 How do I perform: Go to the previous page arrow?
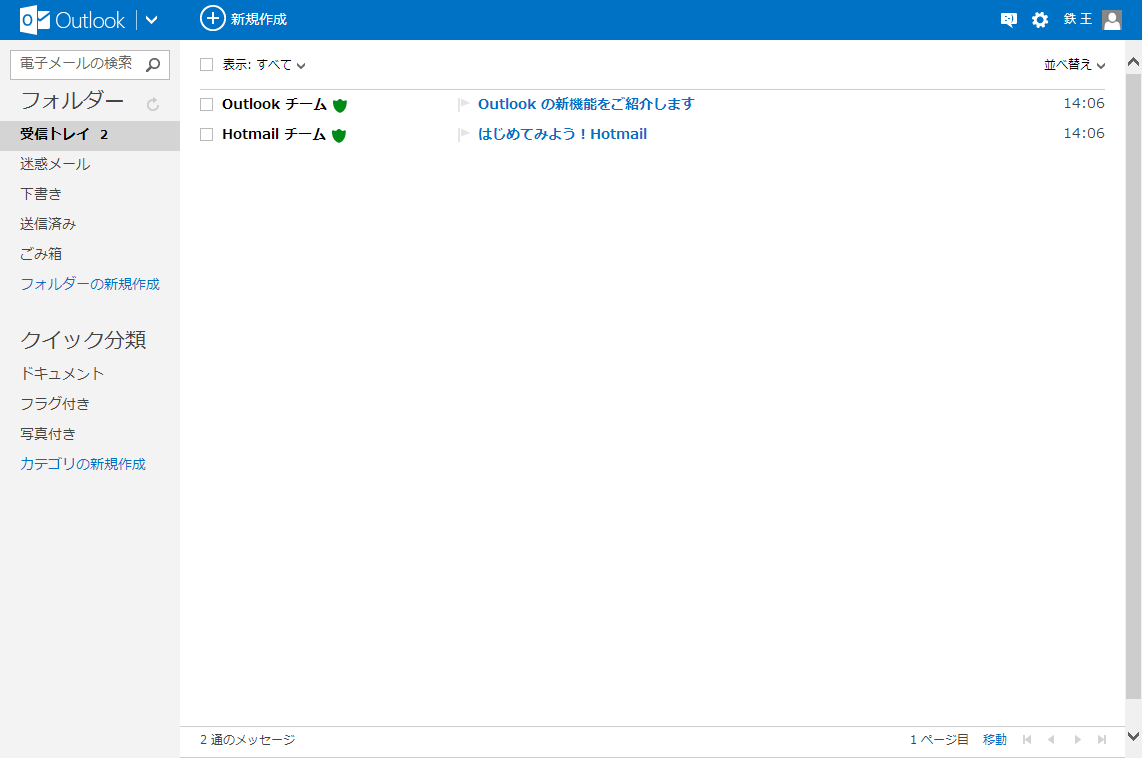click(x=1051, y=740)
